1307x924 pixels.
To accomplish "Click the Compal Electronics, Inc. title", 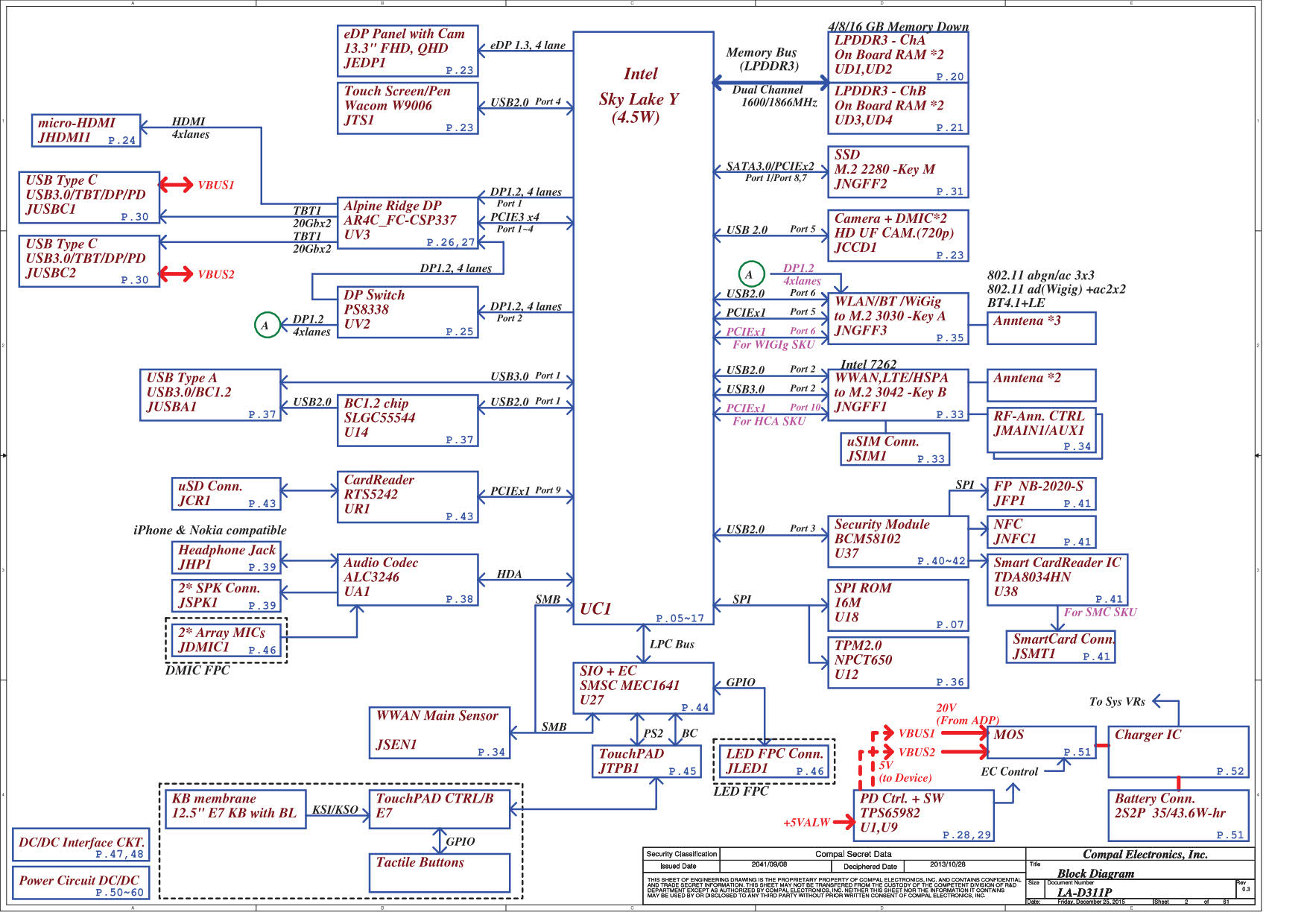I will [x=1145, y=855].
